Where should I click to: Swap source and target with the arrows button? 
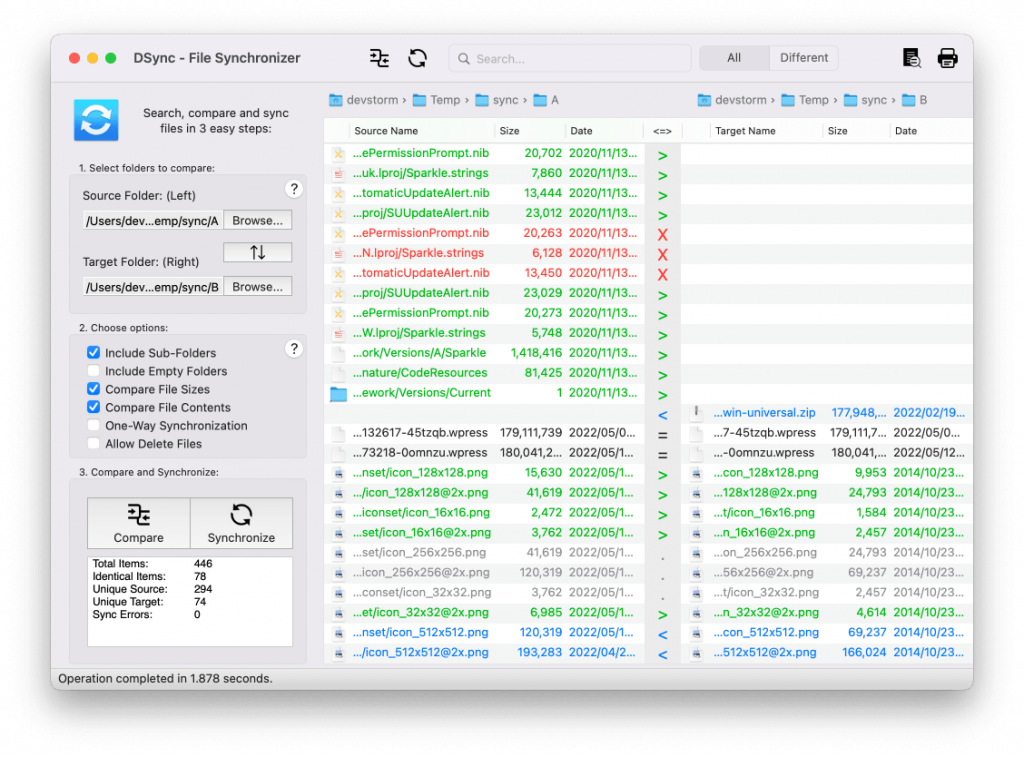(258, 252)
